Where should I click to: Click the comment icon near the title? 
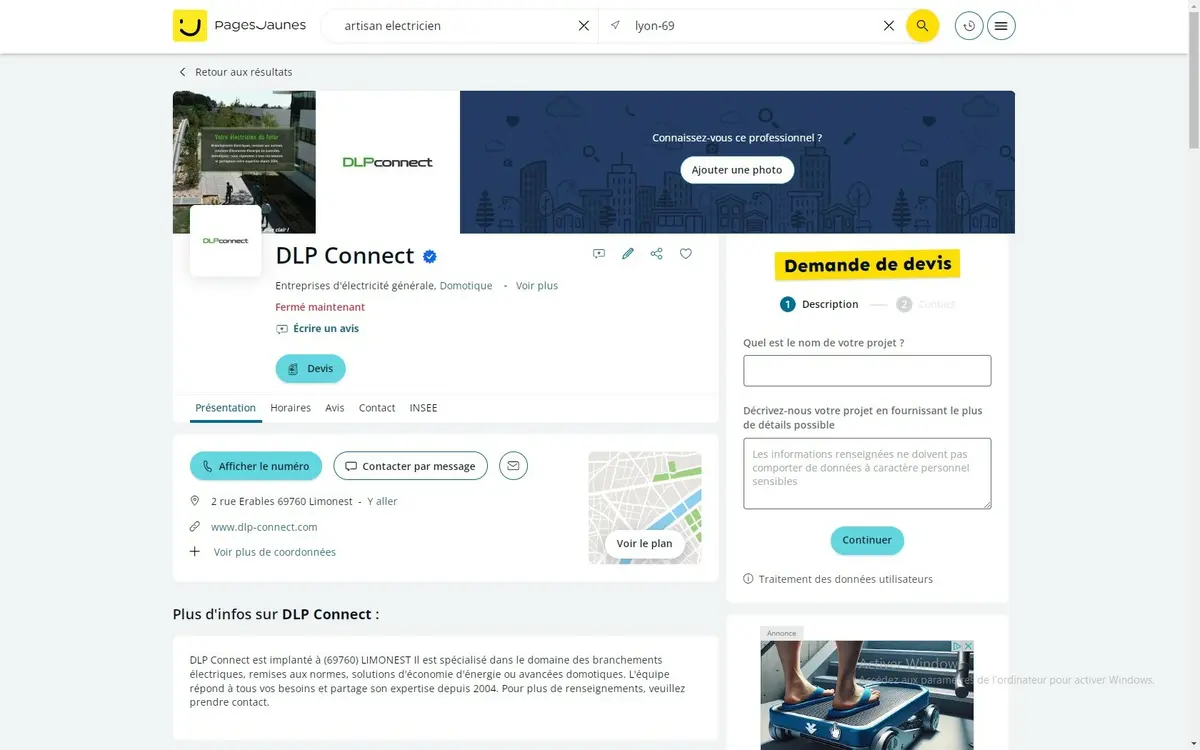tap(599, 254)
